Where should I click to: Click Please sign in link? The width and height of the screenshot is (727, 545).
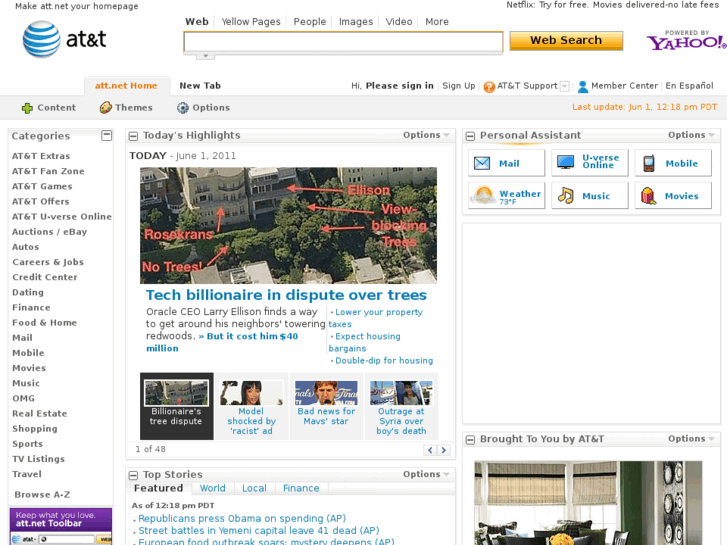(x=400, y=86)
